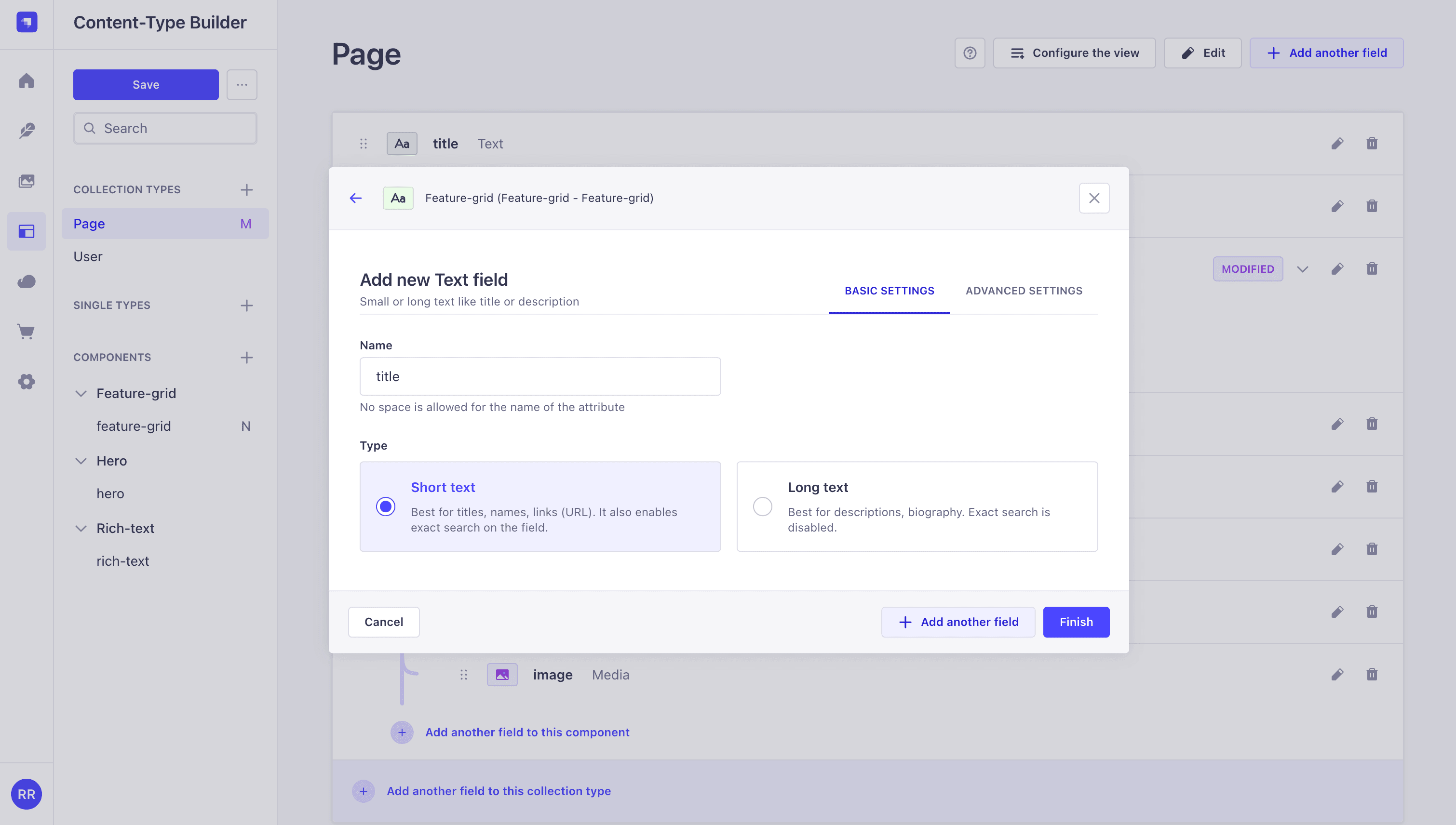
Task: Click the RR user avatar
Action: click(x=27, y=794)
